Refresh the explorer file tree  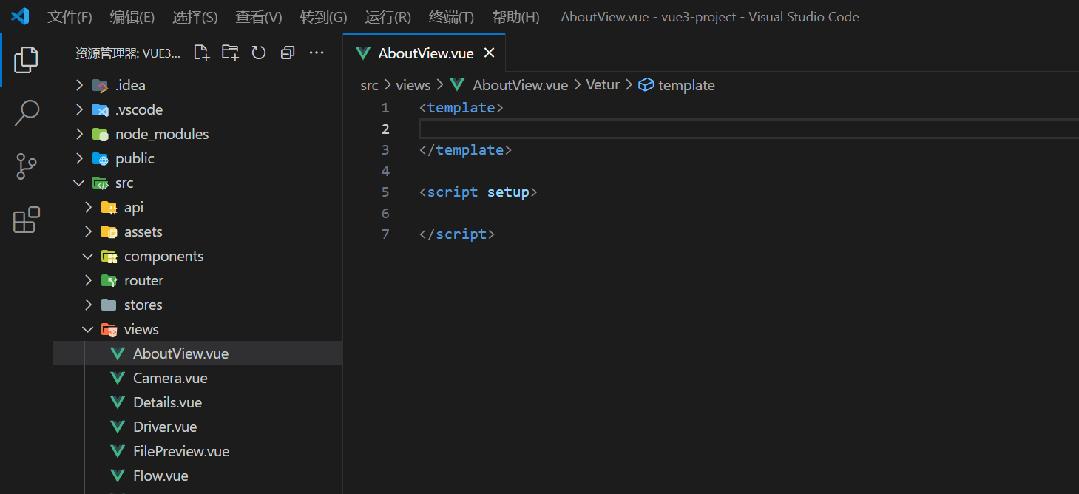[258, 53]
